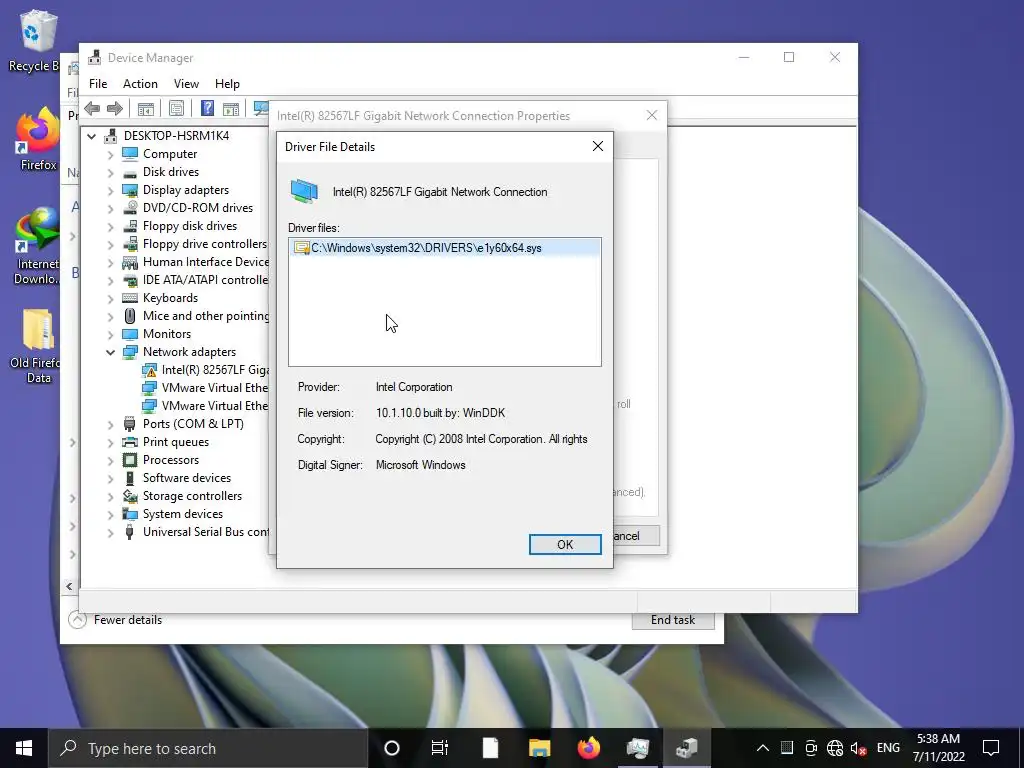The width and height of the screenshot is (1024, 768).
Task: Click the Software devices icon
Action: click(130, 478)
